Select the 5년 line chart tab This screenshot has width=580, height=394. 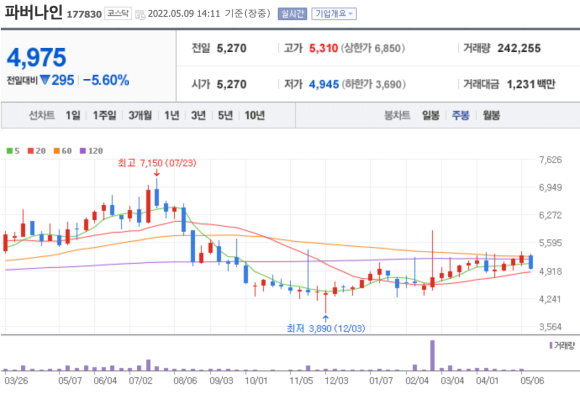point(225,115)
